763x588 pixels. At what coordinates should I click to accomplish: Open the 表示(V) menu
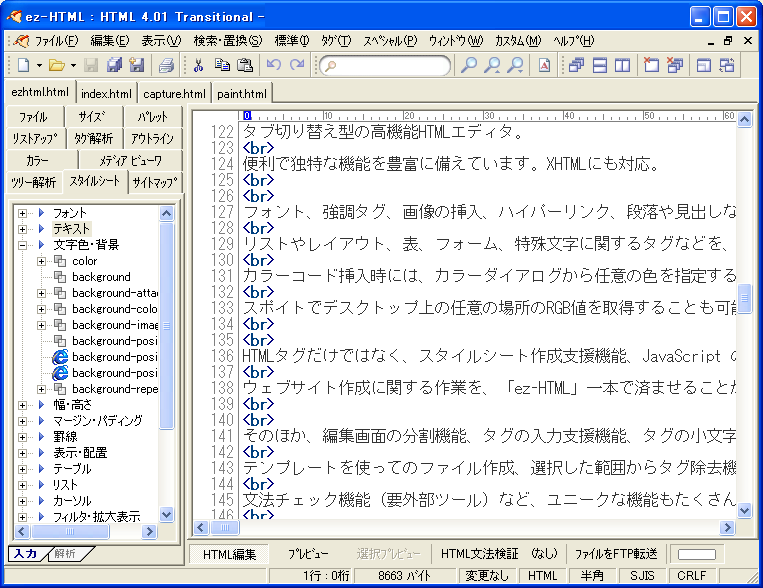[161, 41]
